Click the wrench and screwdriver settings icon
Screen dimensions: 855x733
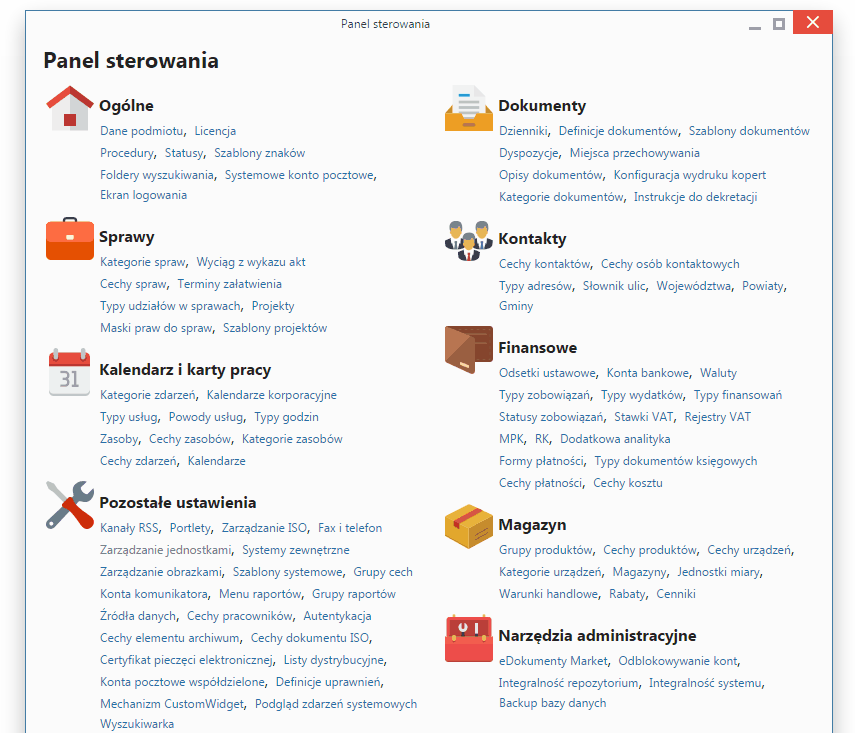(x=70, y=505)
